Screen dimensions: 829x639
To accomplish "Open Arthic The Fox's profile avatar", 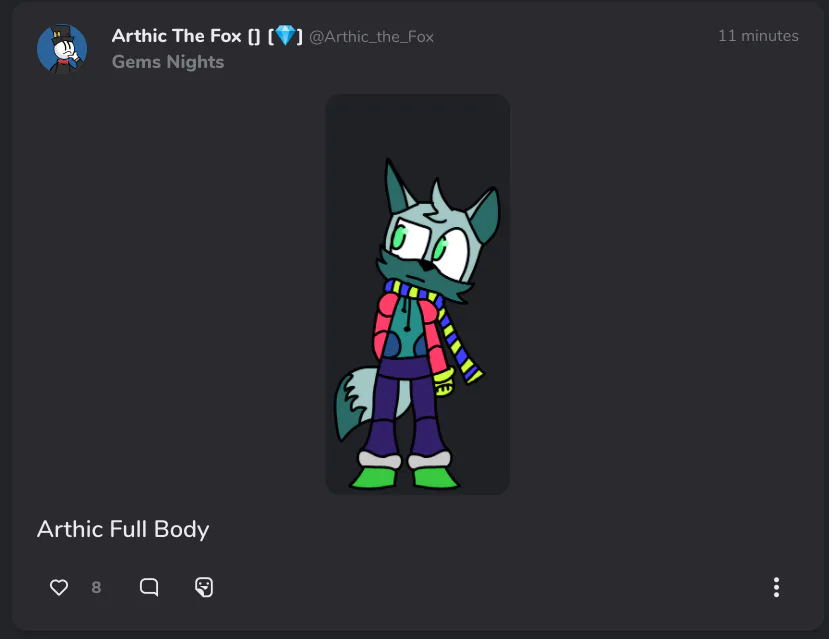I will coord(62,49).
